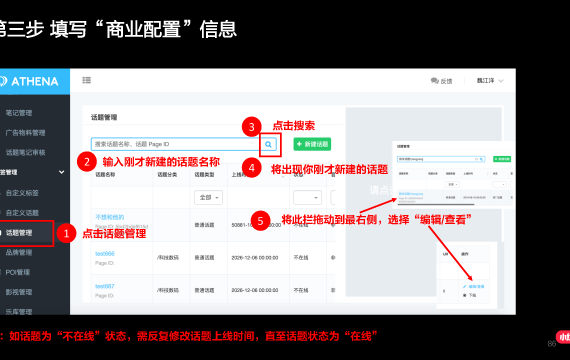570x360 pixels.
Task: Click the 不在线 status in test667 row
Action: (x=301, y=290)
